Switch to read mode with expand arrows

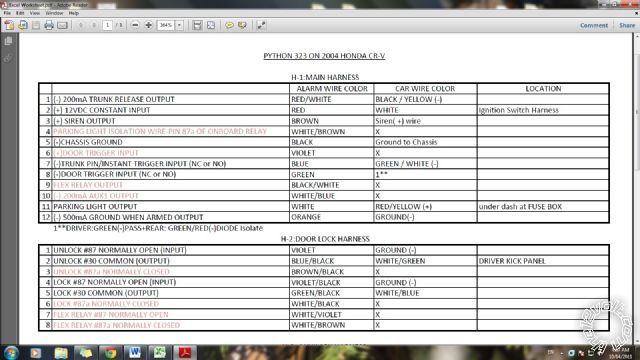pos(261,25)
